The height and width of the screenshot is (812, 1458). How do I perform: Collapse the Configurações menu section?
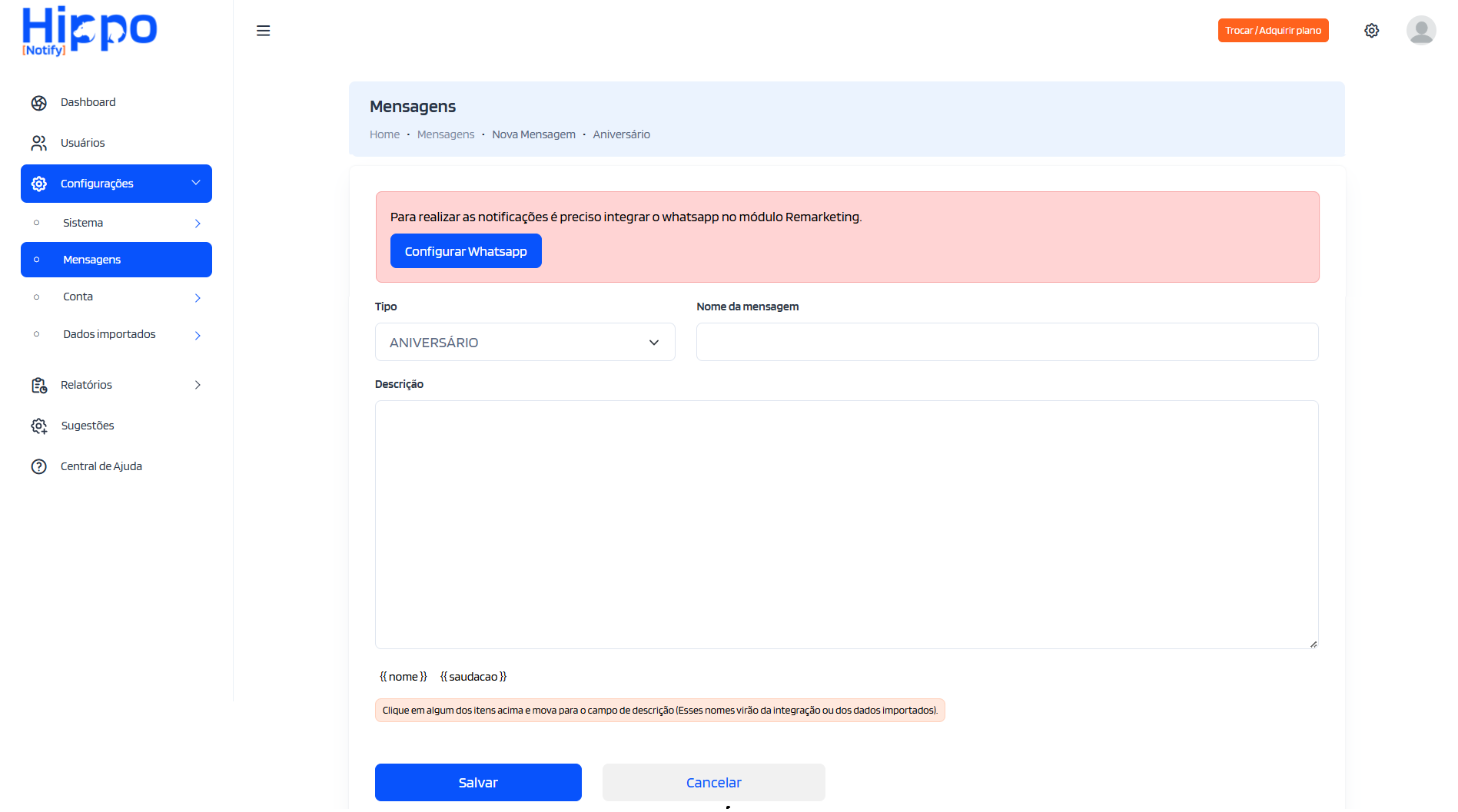pos(195,184)
